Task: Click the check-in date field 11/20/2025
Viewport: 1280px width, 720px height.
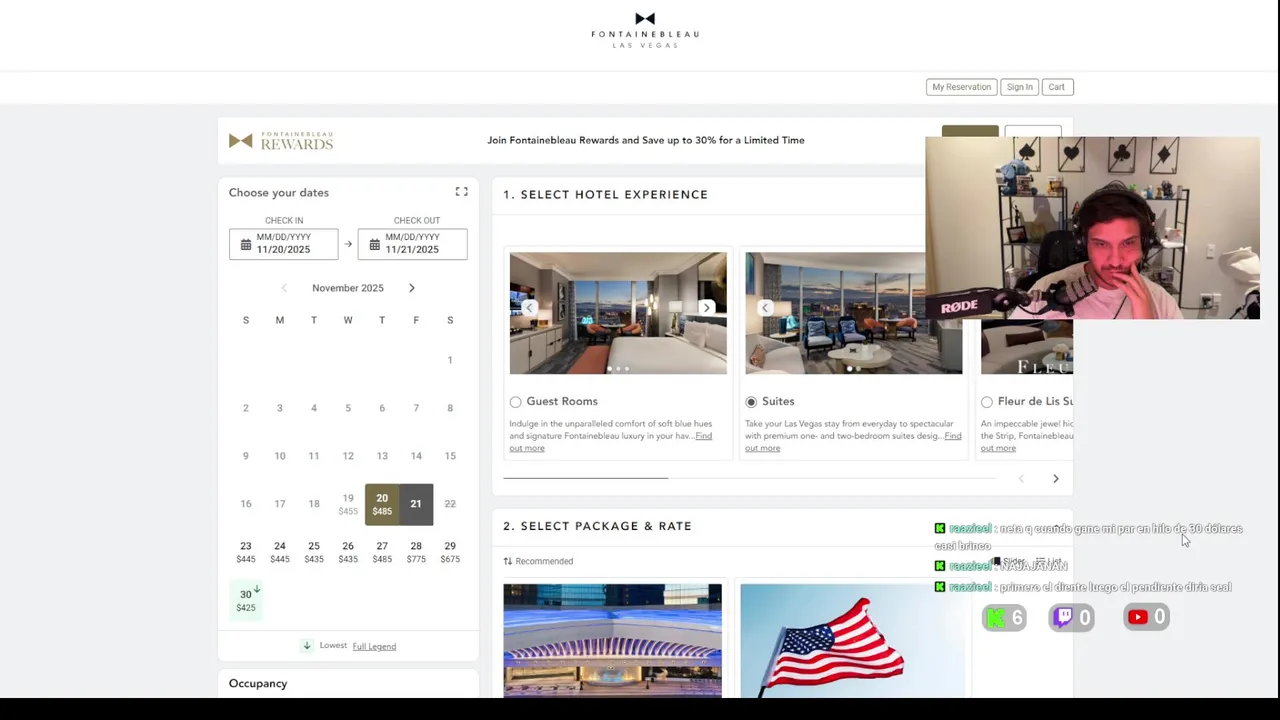Action: tap(284, 244)
